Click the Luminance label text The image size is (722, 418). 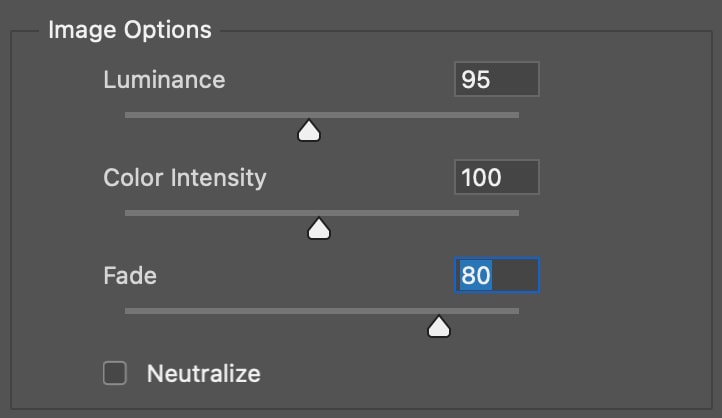point(164,80)
